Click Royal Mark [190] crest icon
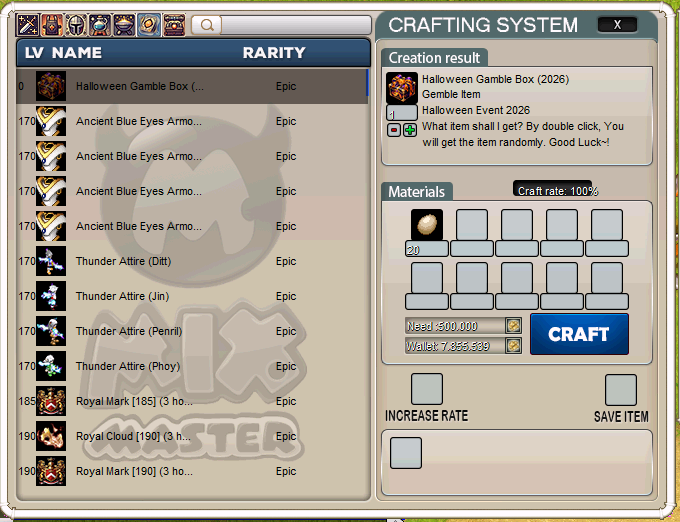This screenshot has width=680, height=522. tap(51, 471)
